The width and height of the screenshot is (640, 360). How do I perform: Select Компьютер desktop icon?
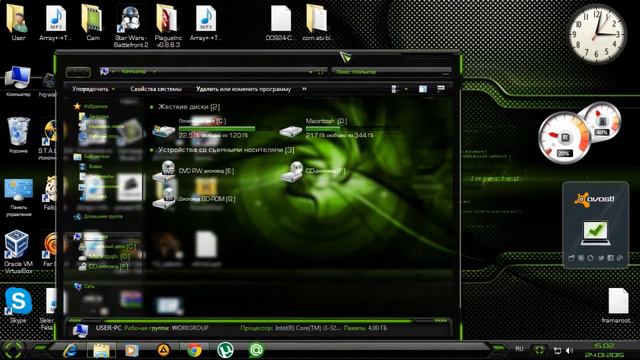pos(18,81)
